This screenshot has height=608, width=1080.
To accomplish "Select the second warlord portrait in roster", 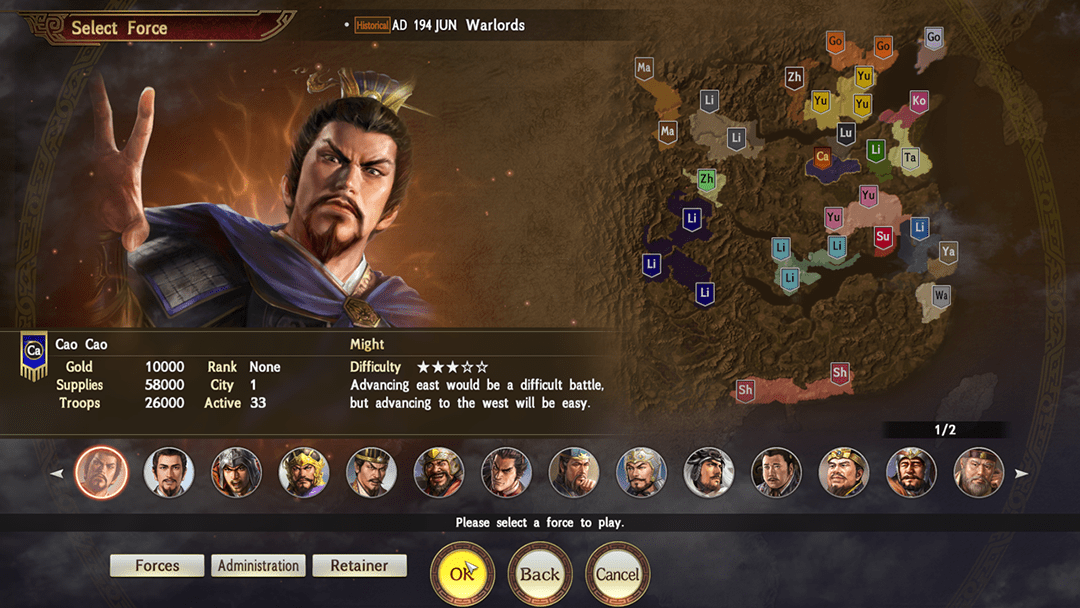I will click(169, 472).
